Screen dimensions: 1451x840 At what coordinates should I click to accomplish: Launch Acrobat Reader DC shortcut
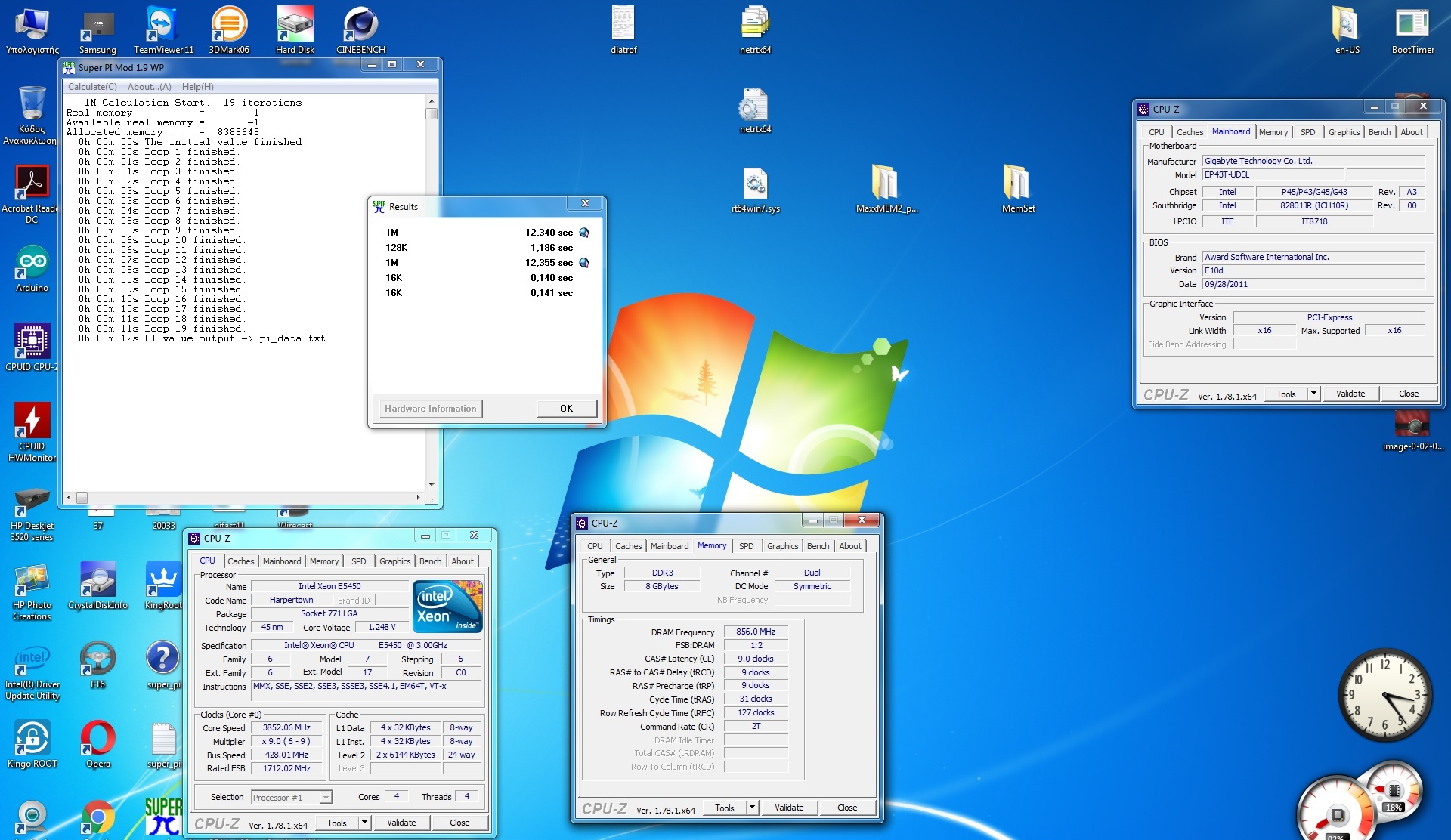[x=32, y=195]
